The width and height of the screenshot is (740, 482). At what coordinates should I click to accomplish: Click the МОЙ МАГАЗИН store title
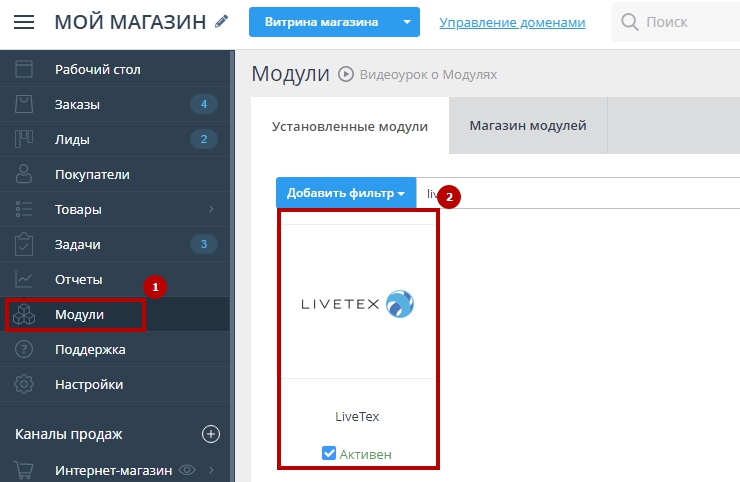[x=130, y=22]
